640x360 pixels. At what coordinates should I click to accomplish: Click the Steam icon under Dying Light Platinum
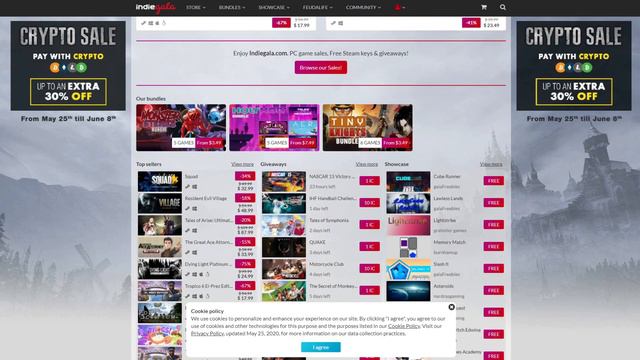[188, 274]
